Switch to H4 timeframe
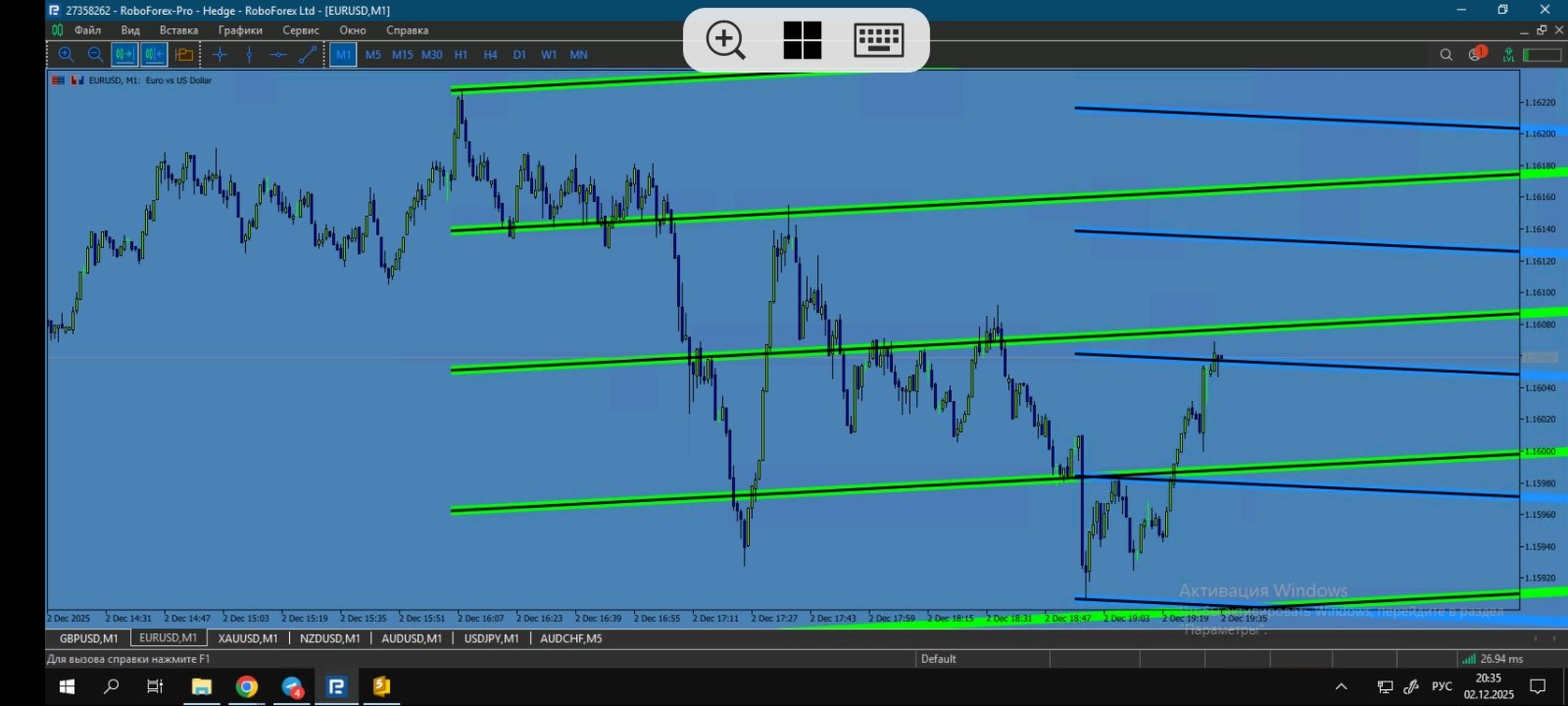Image resolution: width=1568 pixels, height=706 pixels. click(491, 55)
